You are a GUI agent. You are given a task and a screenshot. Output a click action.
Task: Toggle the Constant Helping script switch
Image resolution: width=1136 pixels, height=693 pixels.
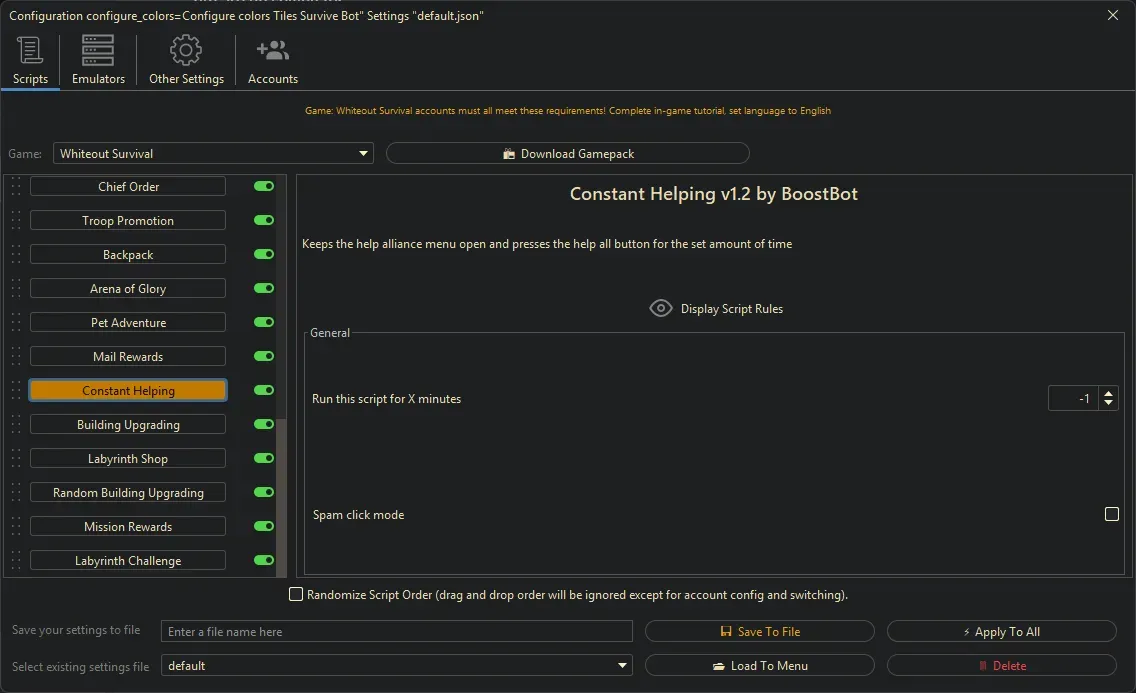[262, 390]
